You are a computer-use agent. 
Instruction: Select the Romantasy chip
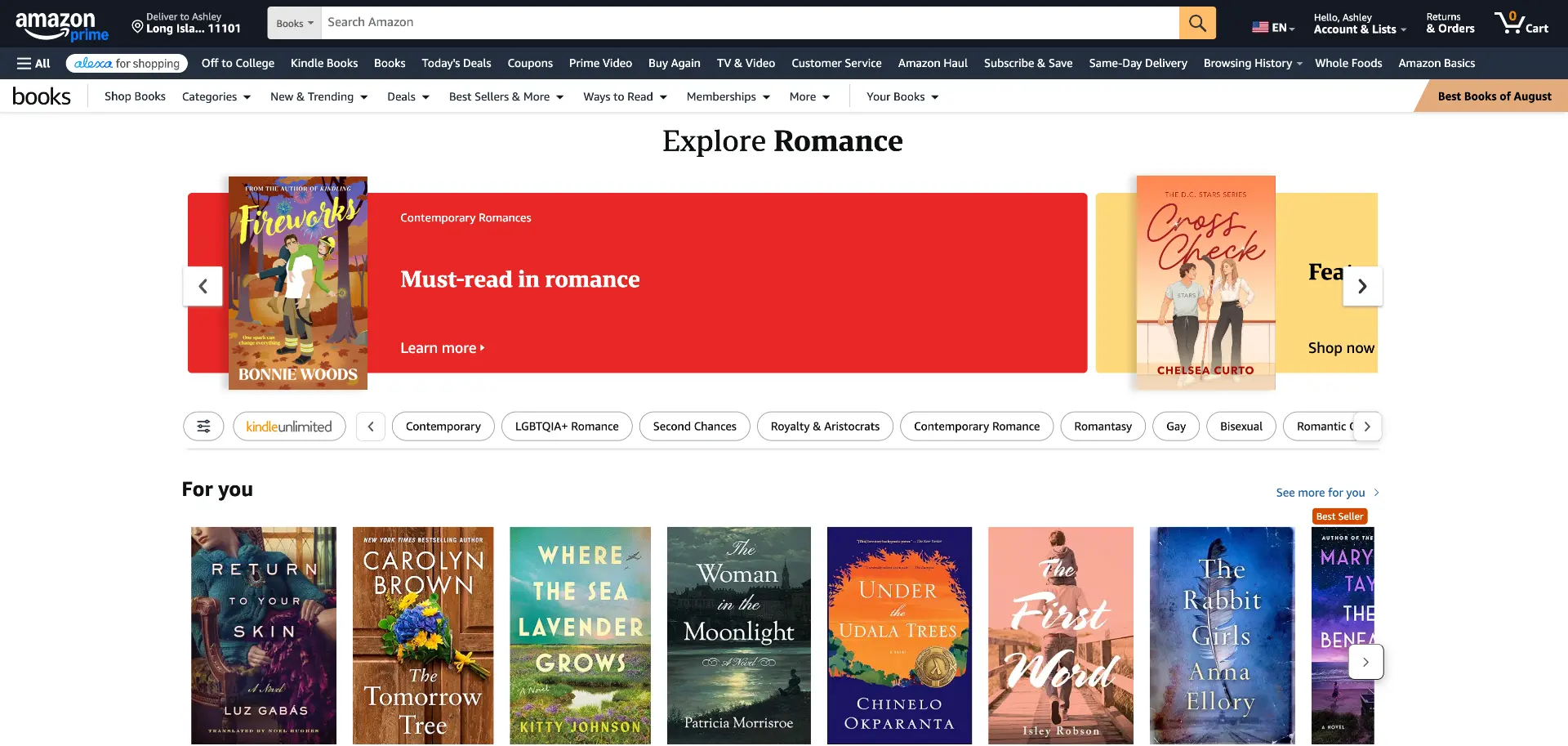pos(1103,427)
